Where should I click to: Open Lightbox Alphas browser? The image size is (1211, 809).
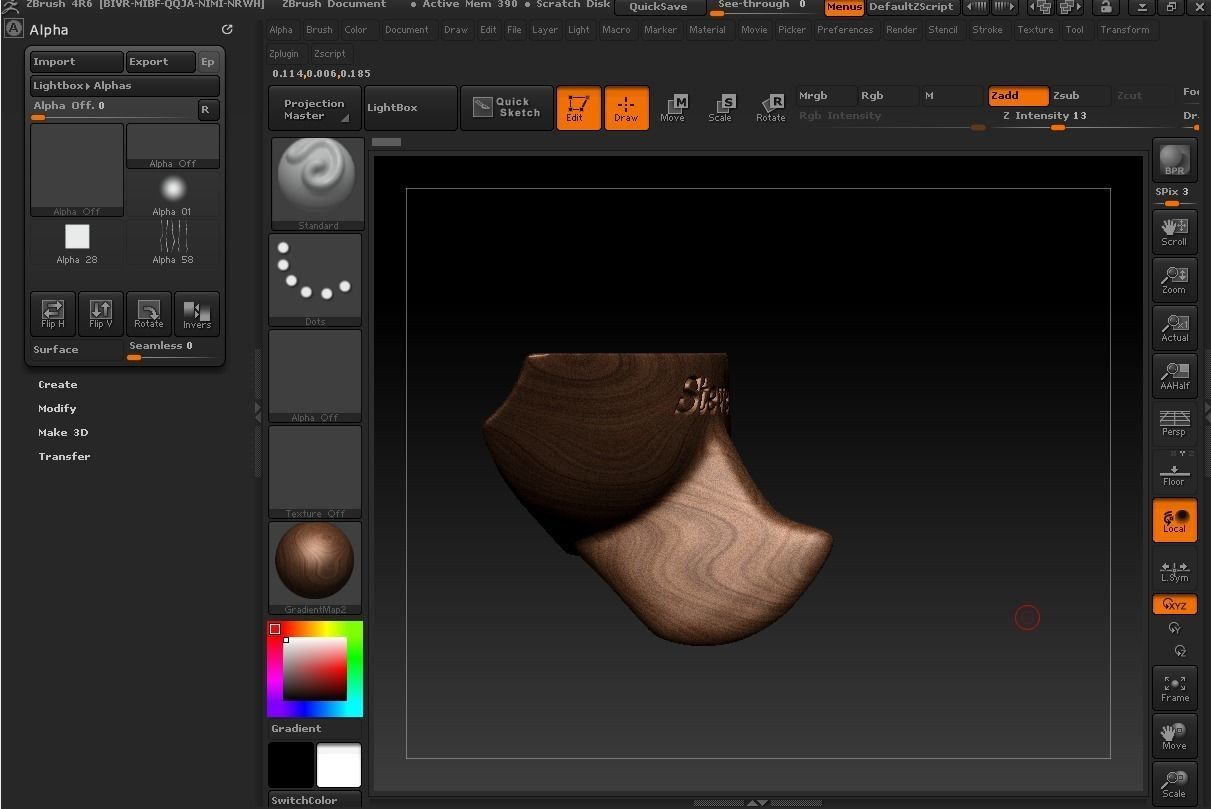(x=125, y=86)
